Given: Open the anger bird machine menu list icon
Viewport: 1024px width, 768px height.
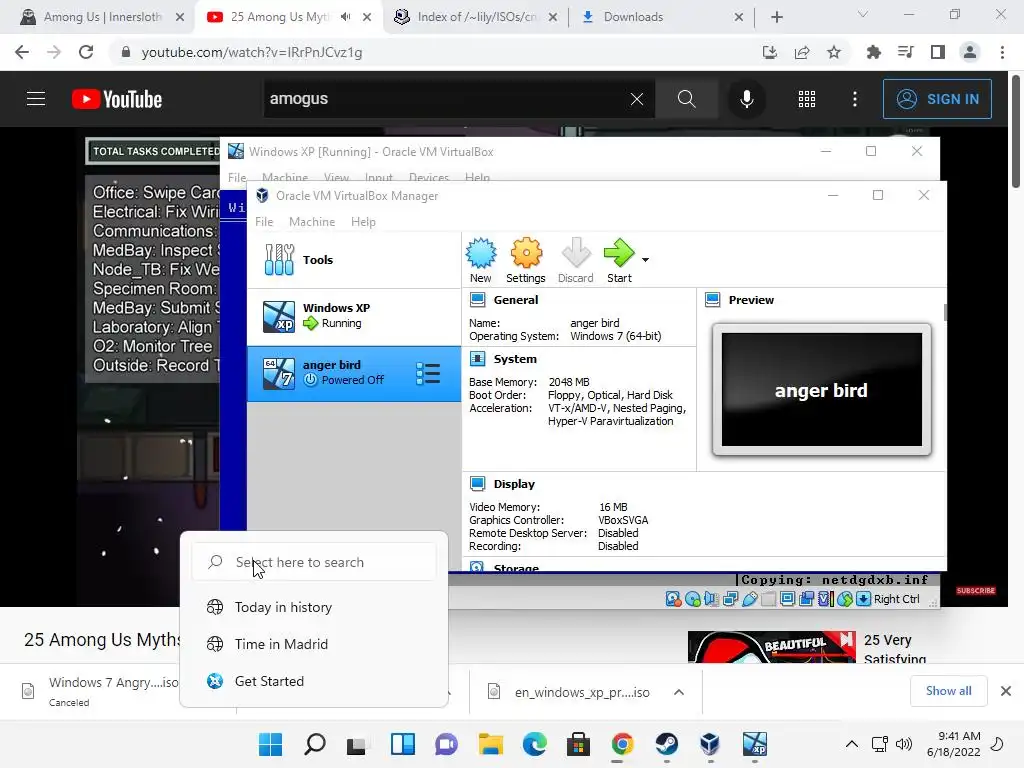Looking at the screenshot, I should pos(428,374).
